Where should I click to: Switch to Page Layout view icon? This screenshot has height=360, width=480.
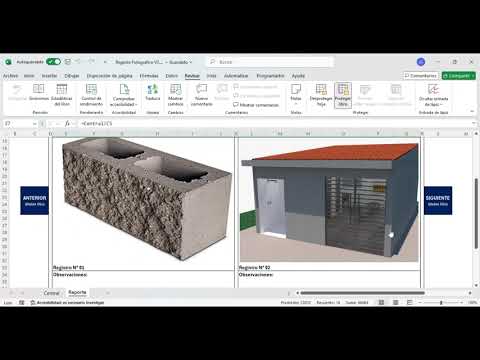[395, 303]
